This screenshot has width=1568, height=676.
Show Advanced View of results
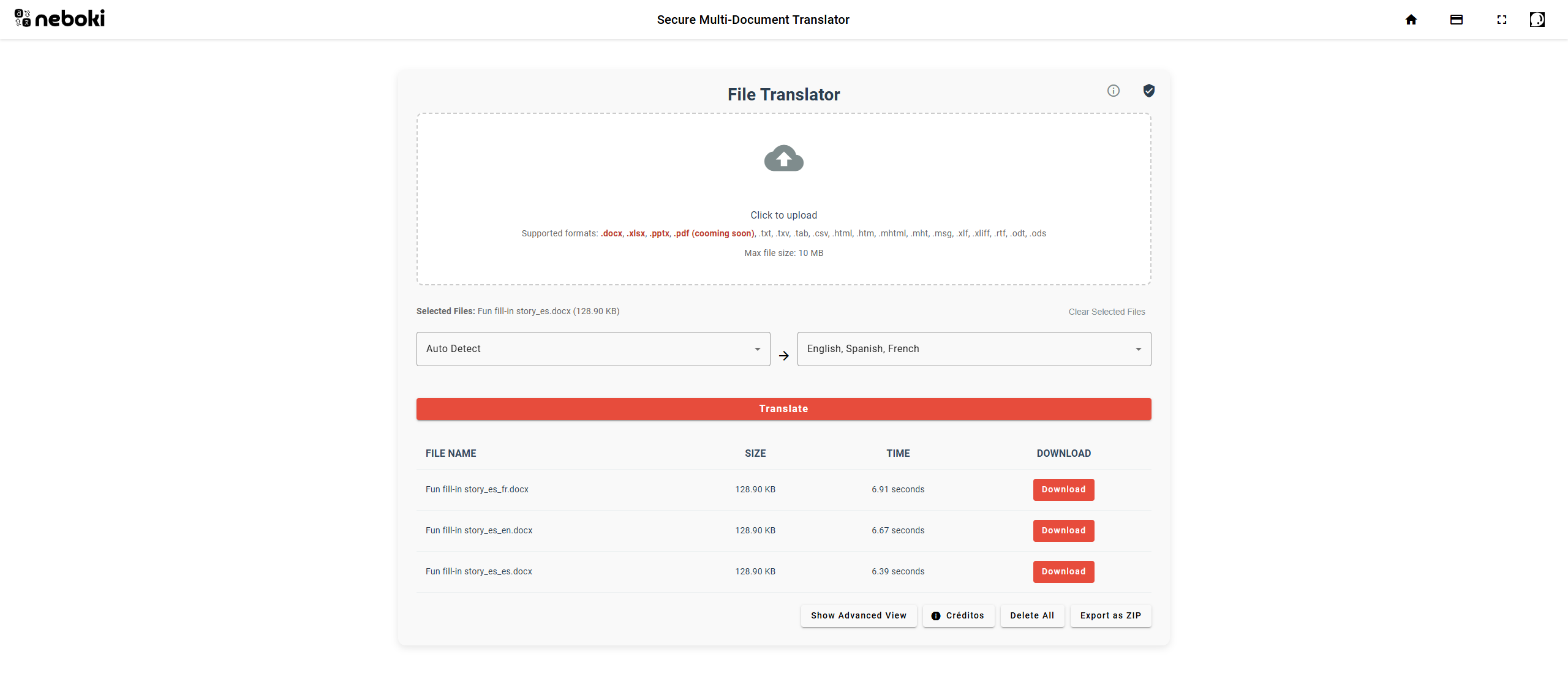[x=858, y=615]
